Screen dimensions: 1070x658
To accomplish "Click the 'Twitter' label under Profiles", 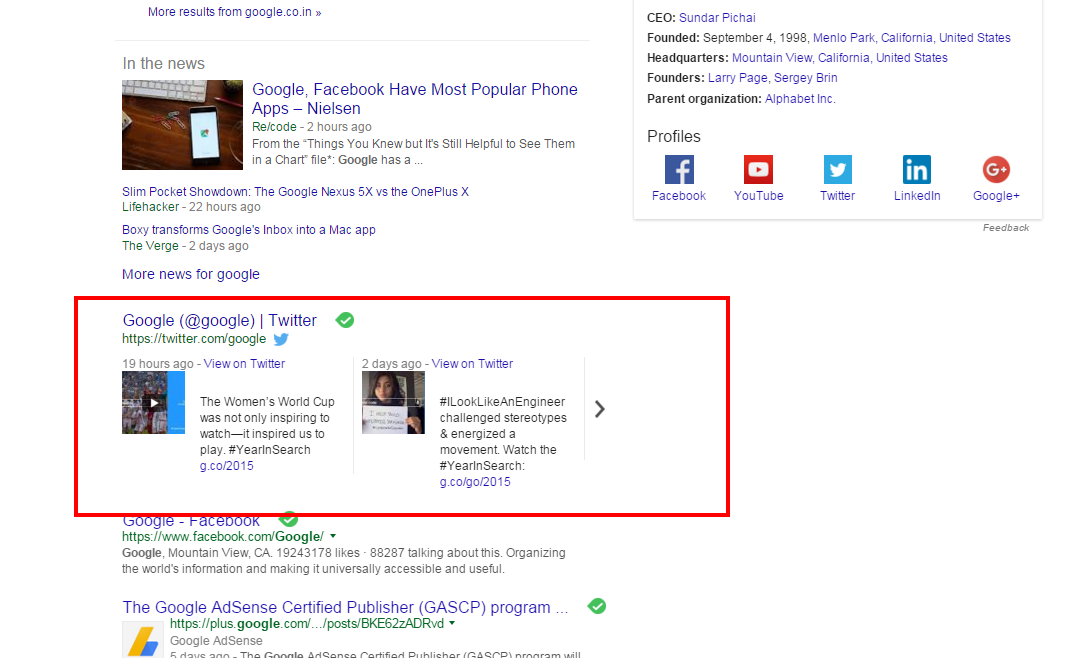I will click(x=837, y=196).
